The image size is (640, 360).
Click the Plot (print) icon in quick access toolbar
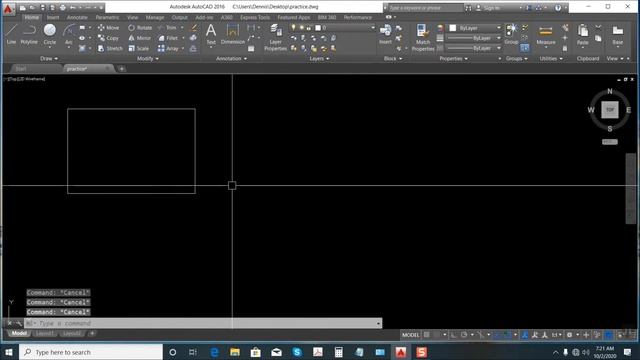(x=62, y=7)
